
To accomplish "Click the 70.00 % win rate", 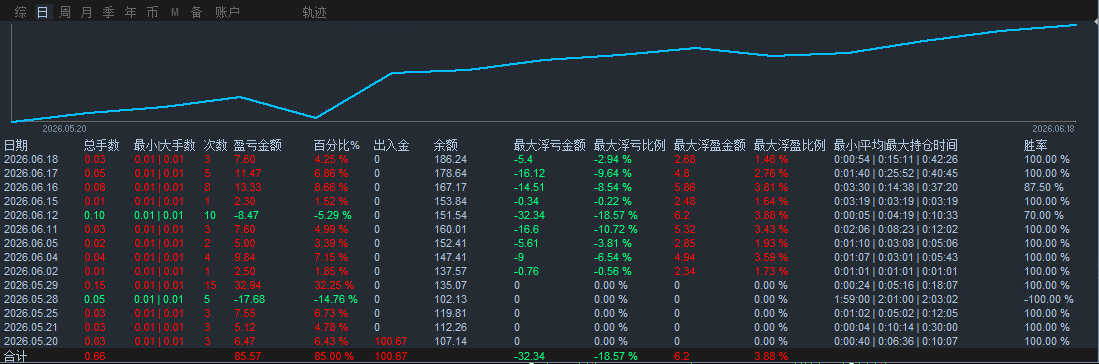I will pos(1044,215).
